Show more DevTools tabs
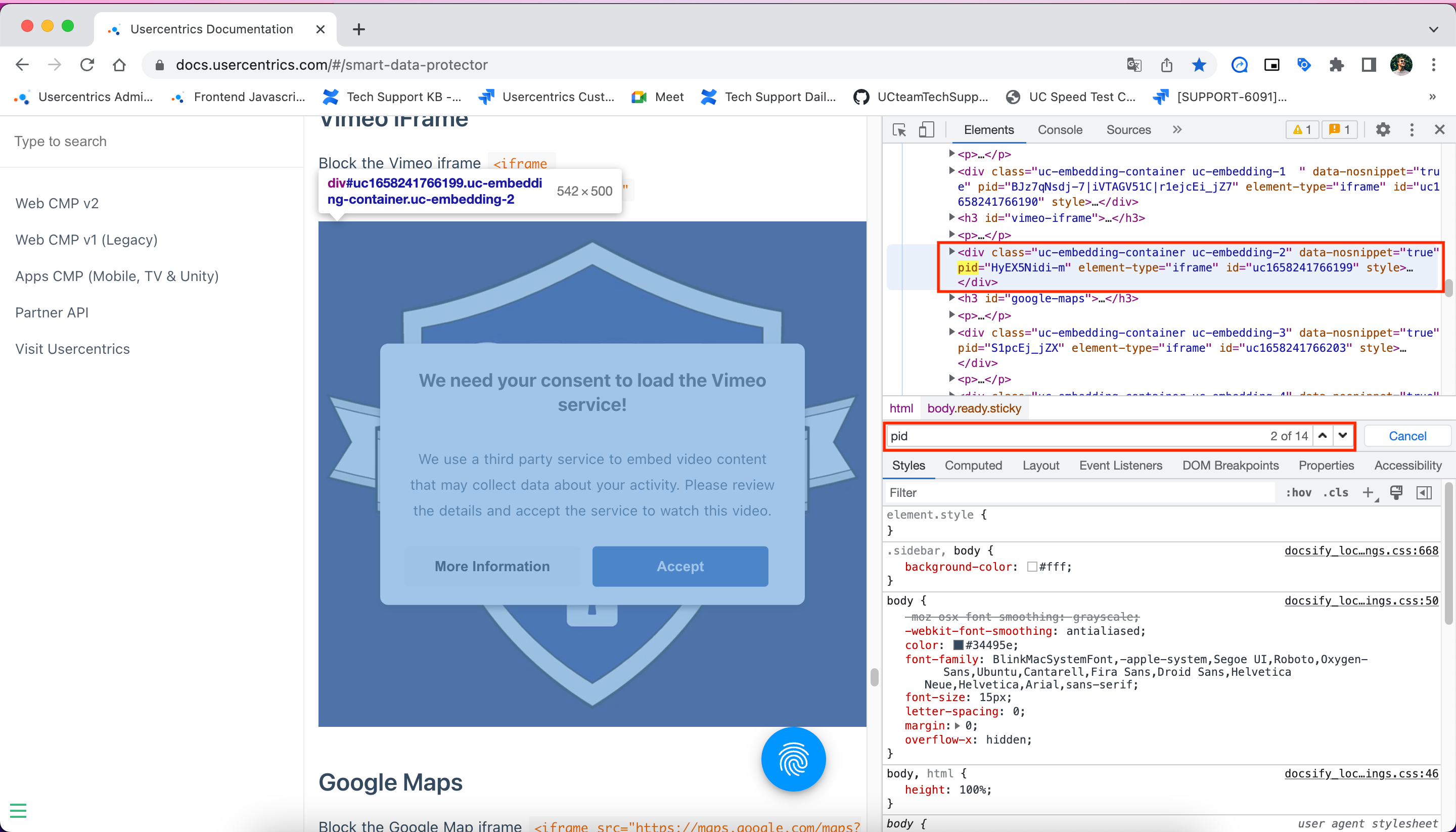The image size is (1456, 832). pyautogui.click(x=1177, y=130)
